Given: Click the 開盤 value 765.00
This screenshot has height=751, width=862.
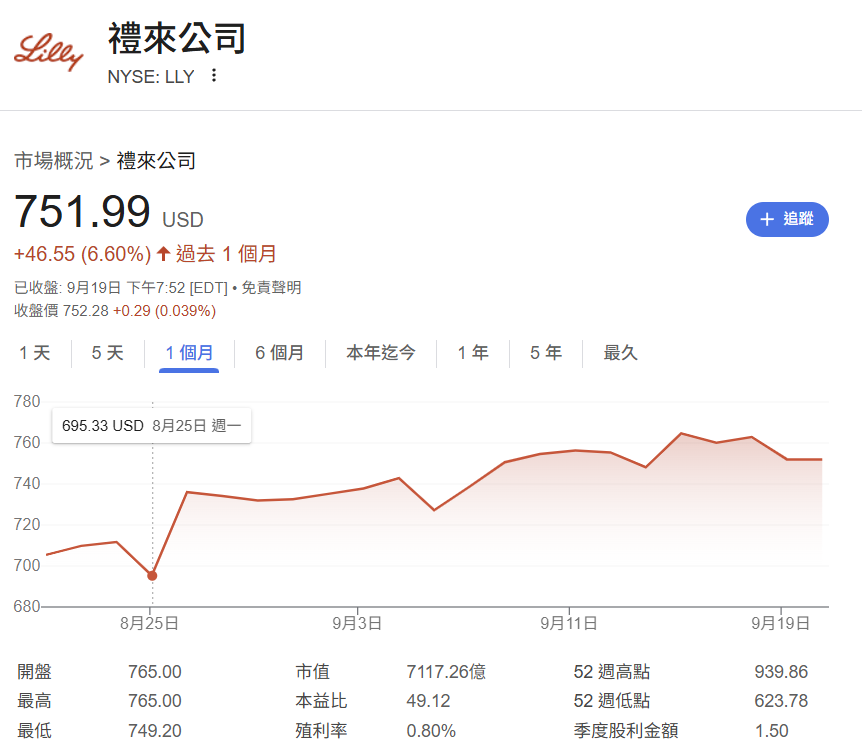Looking at the screenshot, I should pos(154,672).
